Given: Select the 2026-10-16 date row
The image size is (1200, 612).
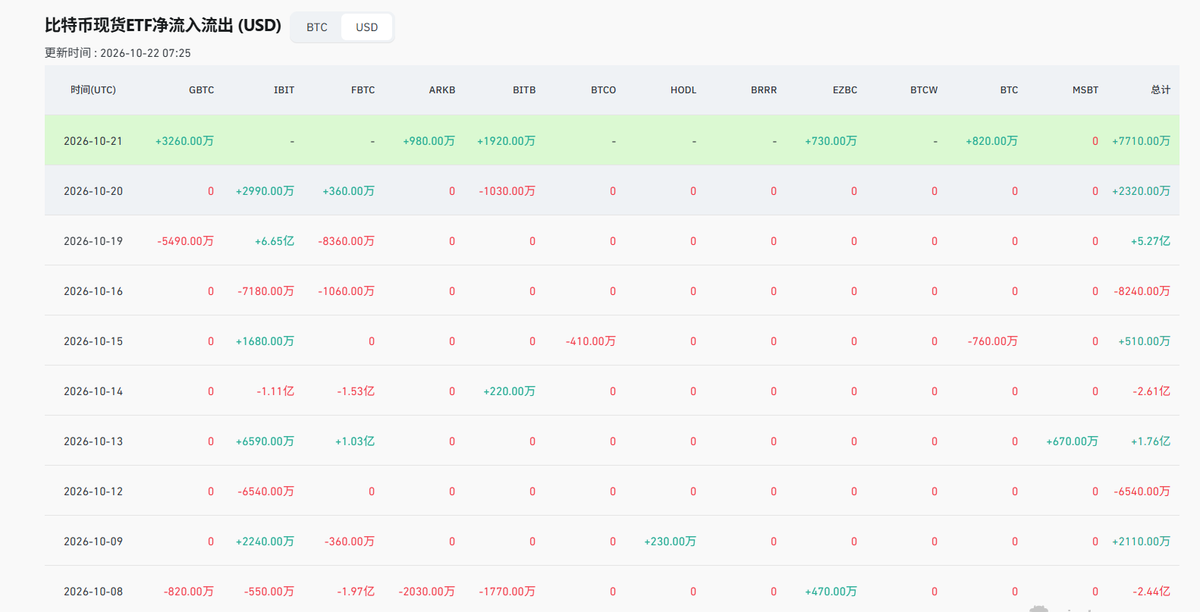Looking at the screenshot, I should (611, 291).
